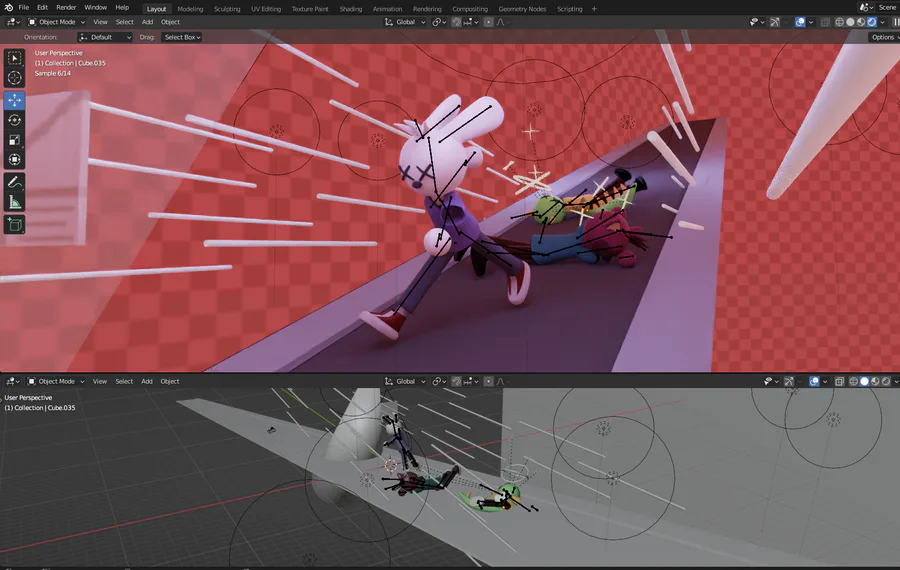Screen dimensions: 900x570
Task: Open the Add menu in the bottom viewport header
Action: point(147,381)
